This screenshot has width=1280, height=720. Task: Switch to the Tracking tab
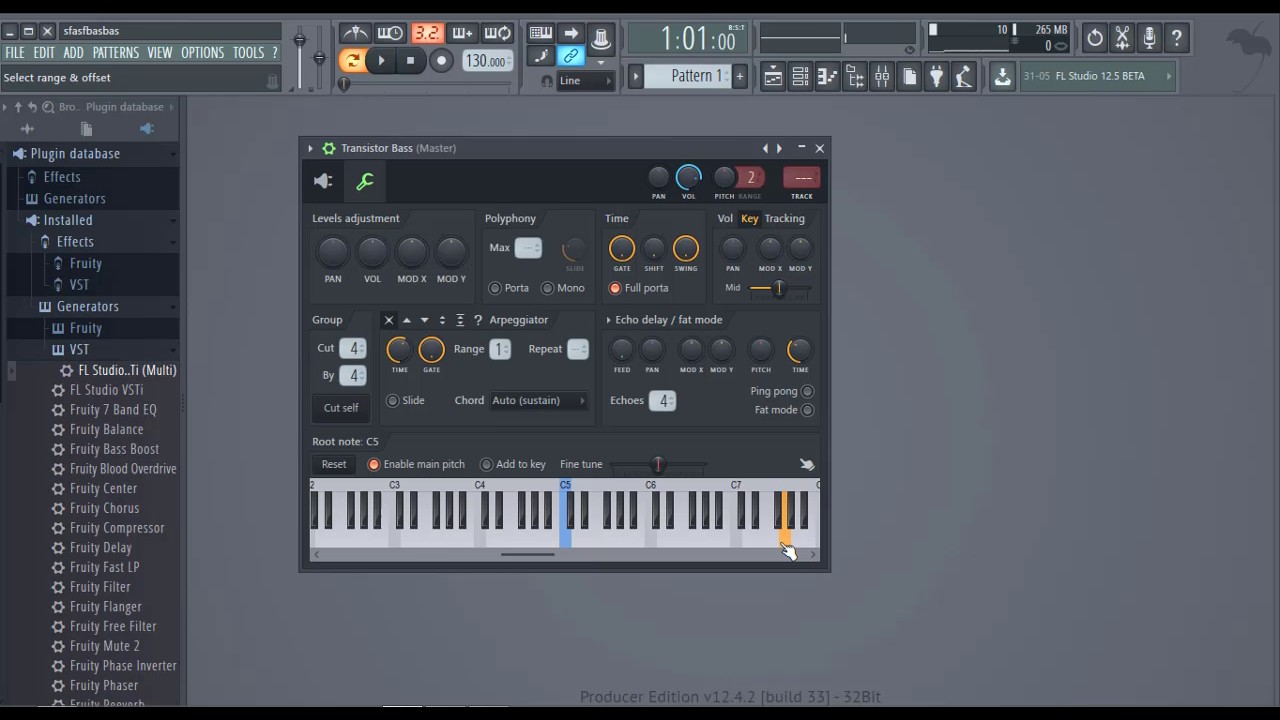[x=785, y=218]
